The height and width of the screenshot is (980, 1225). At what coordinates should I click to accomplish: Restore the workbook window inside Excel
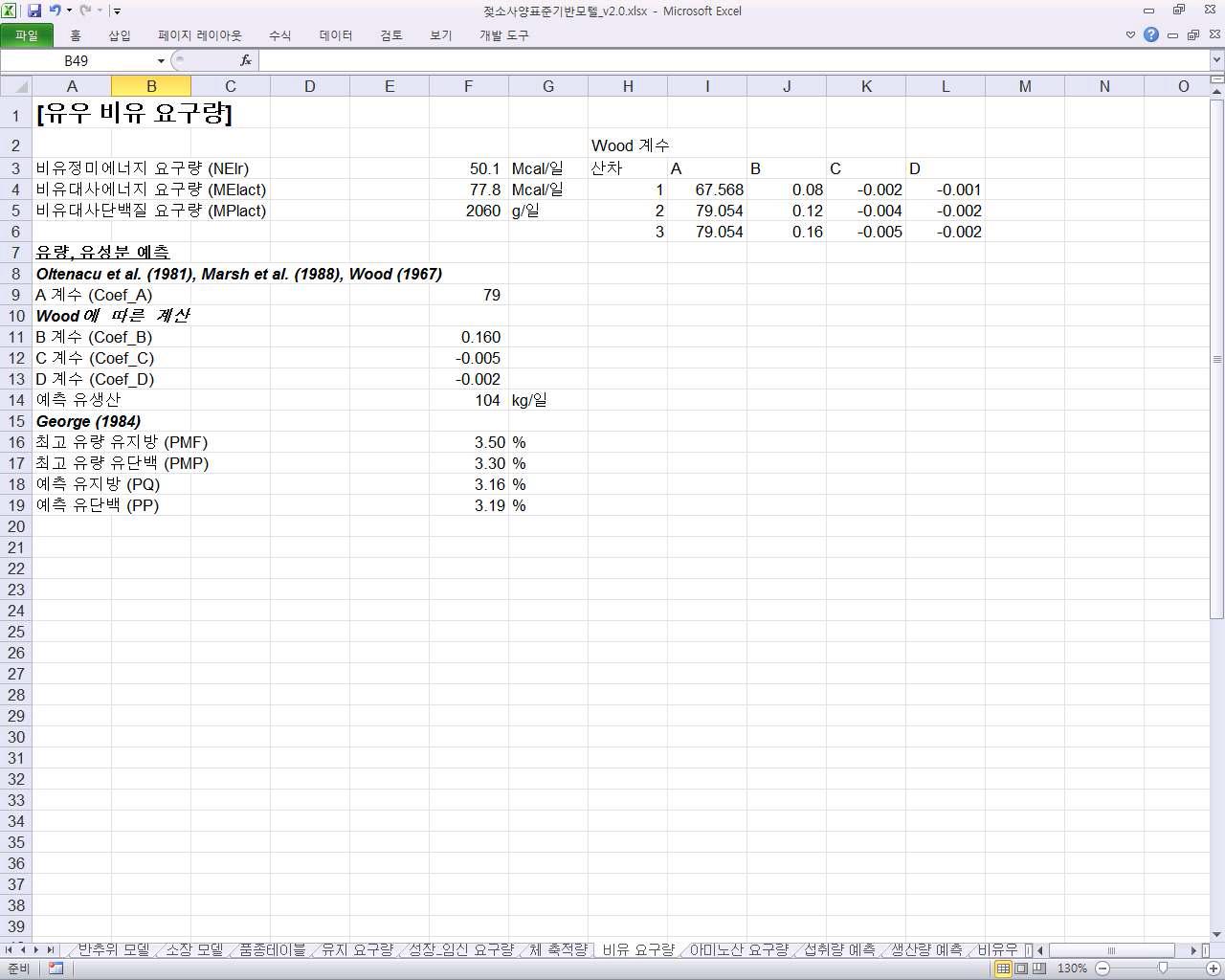click(1192, 35)
